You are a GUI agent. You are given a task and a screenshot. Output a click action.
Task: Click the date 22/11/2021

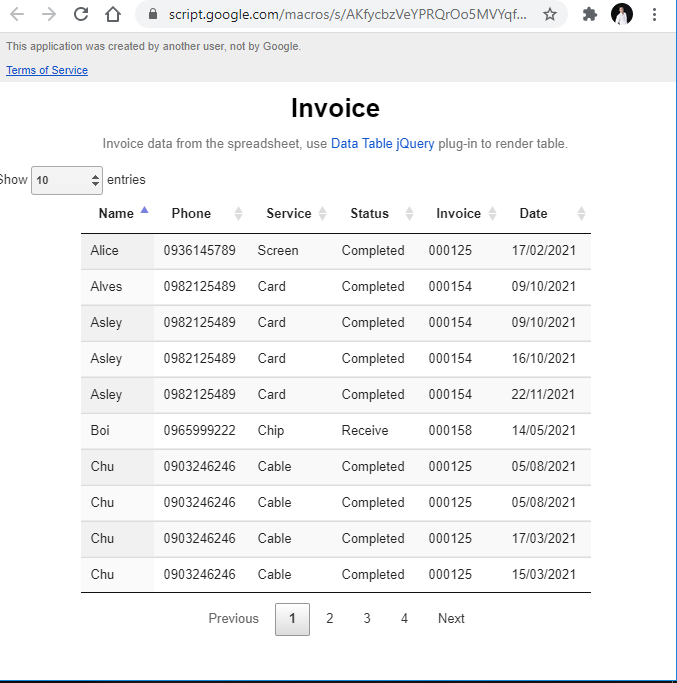(x=543, y=395)
